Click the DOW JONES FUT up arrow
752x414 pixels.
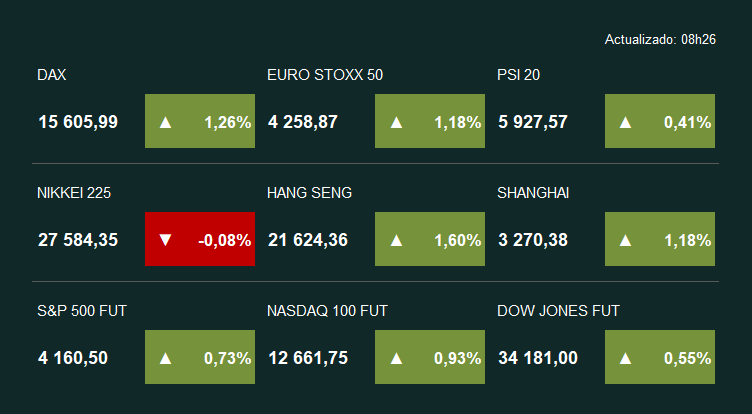(626, 358)
